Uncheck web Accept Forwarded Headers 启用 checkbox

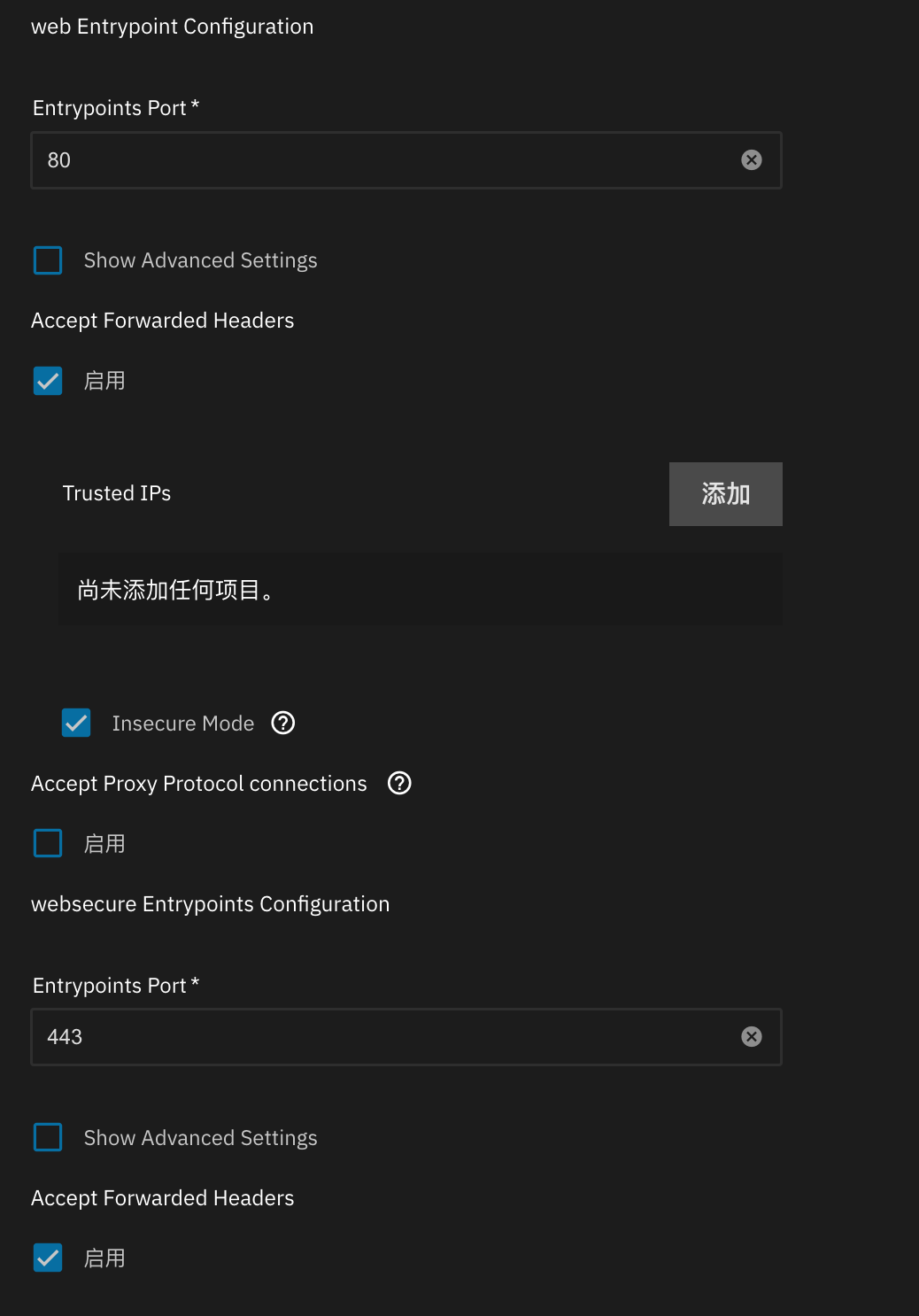tap(48, 381)
